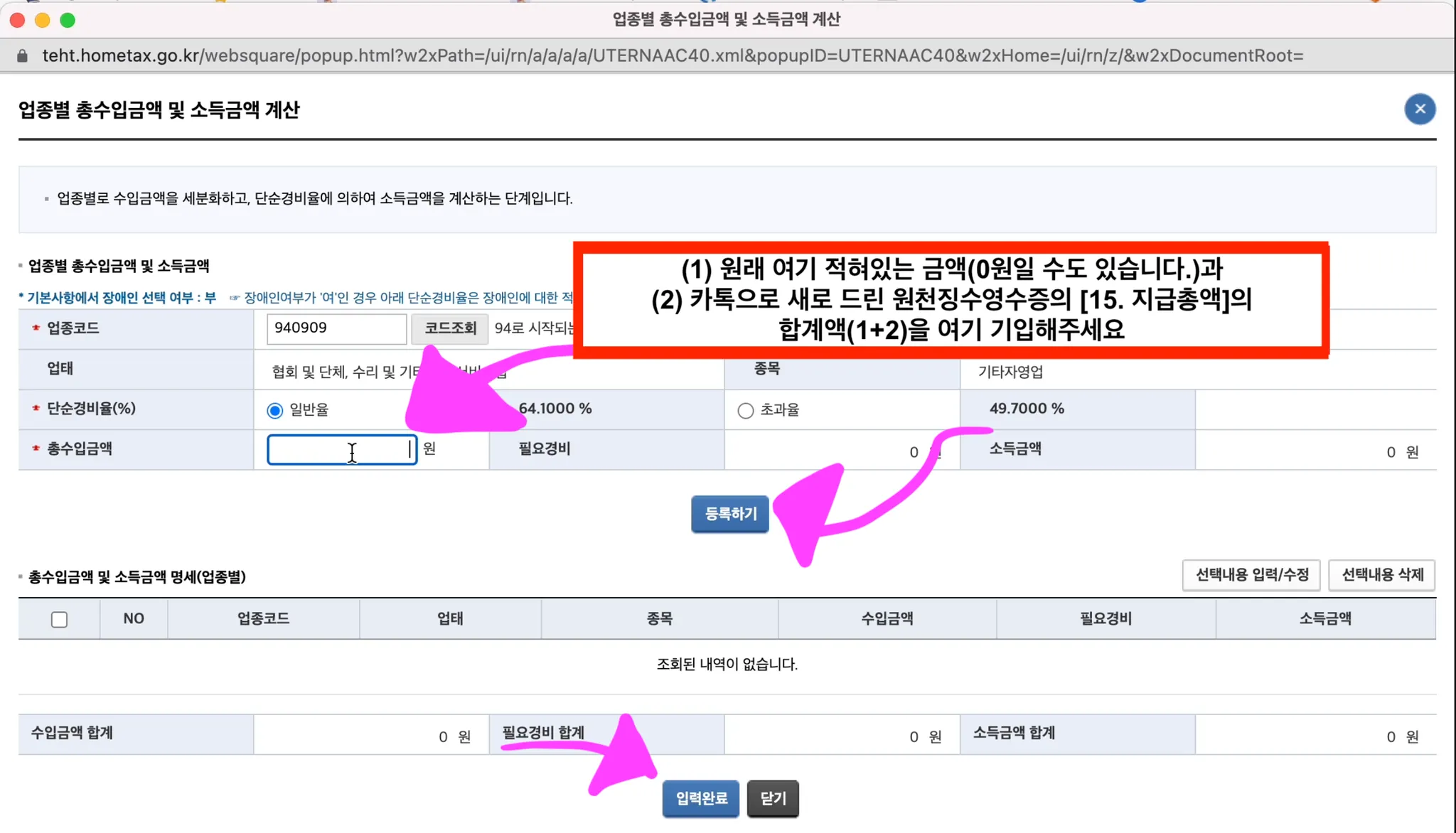1456x833 pixels.
Task: Click the 등록하기 button
Action: tap(730, 514)
